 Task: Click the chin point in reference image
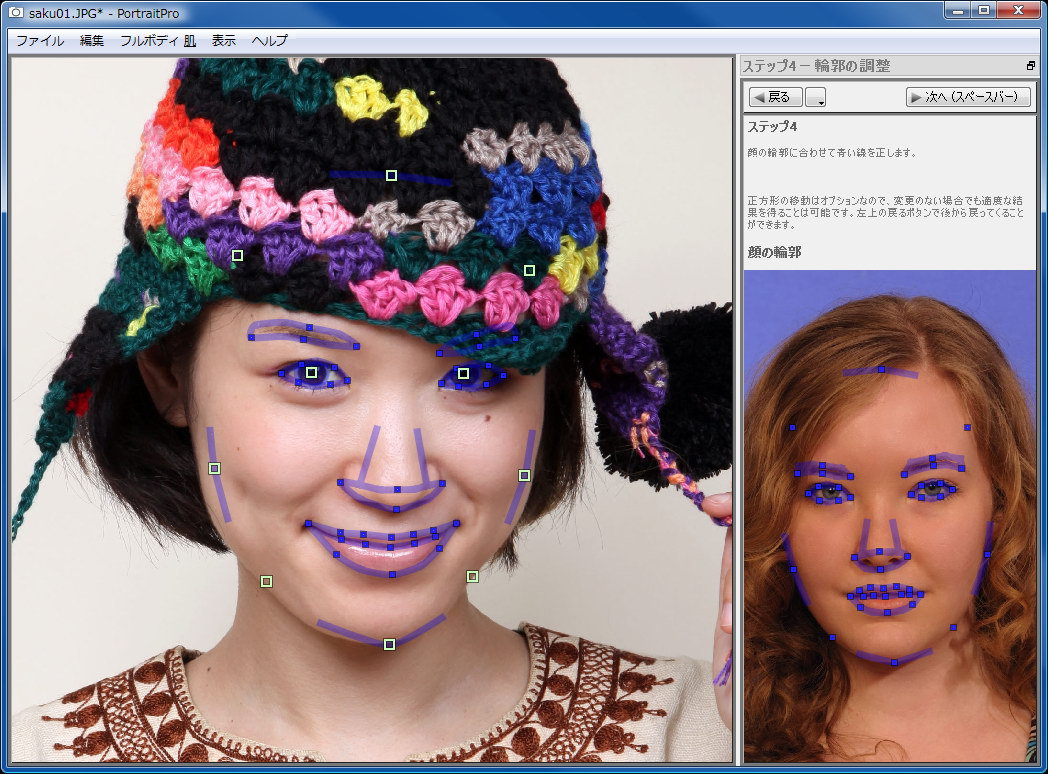(x=894, y=662)
